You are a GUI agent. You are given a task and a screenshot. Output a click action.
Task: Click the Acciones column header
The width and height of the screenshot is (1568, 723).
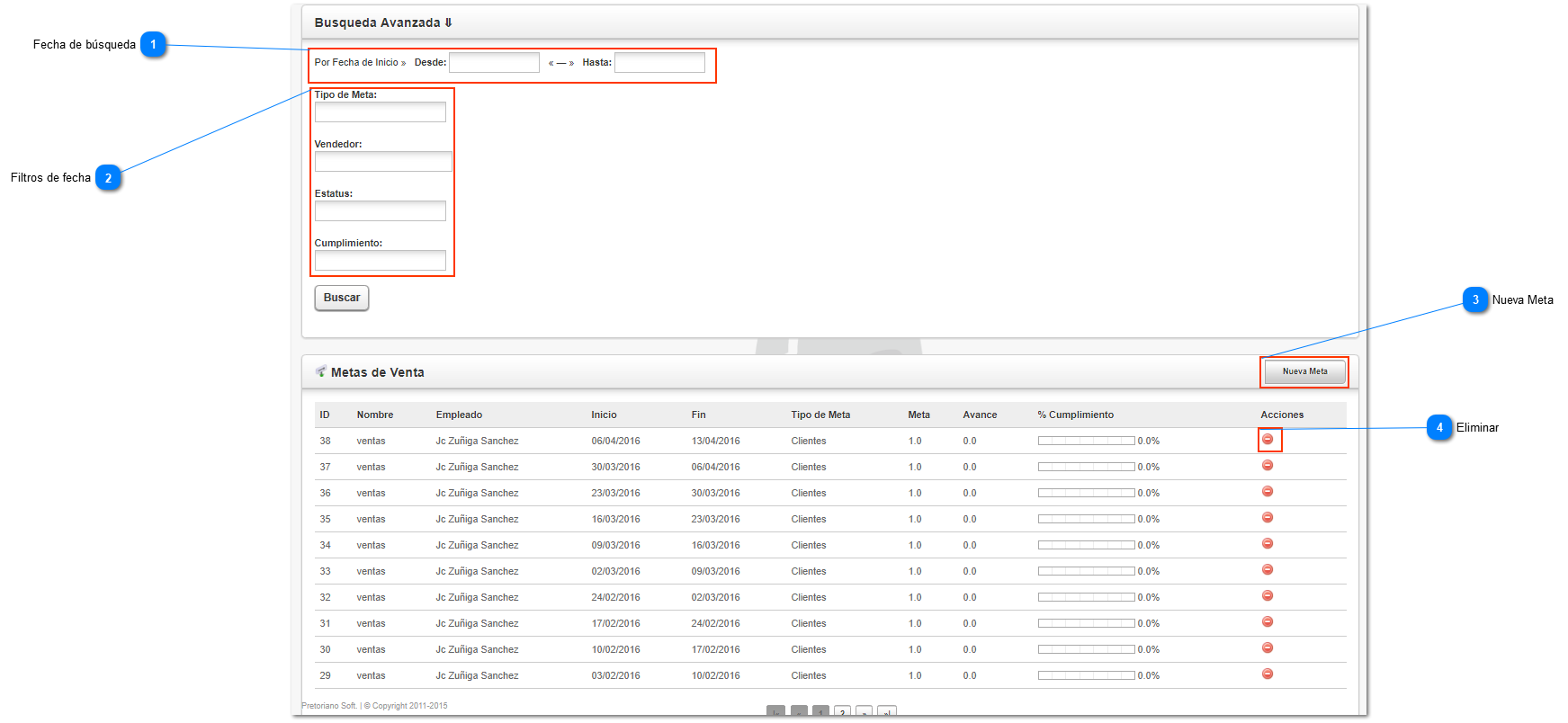coord(1282,415)
